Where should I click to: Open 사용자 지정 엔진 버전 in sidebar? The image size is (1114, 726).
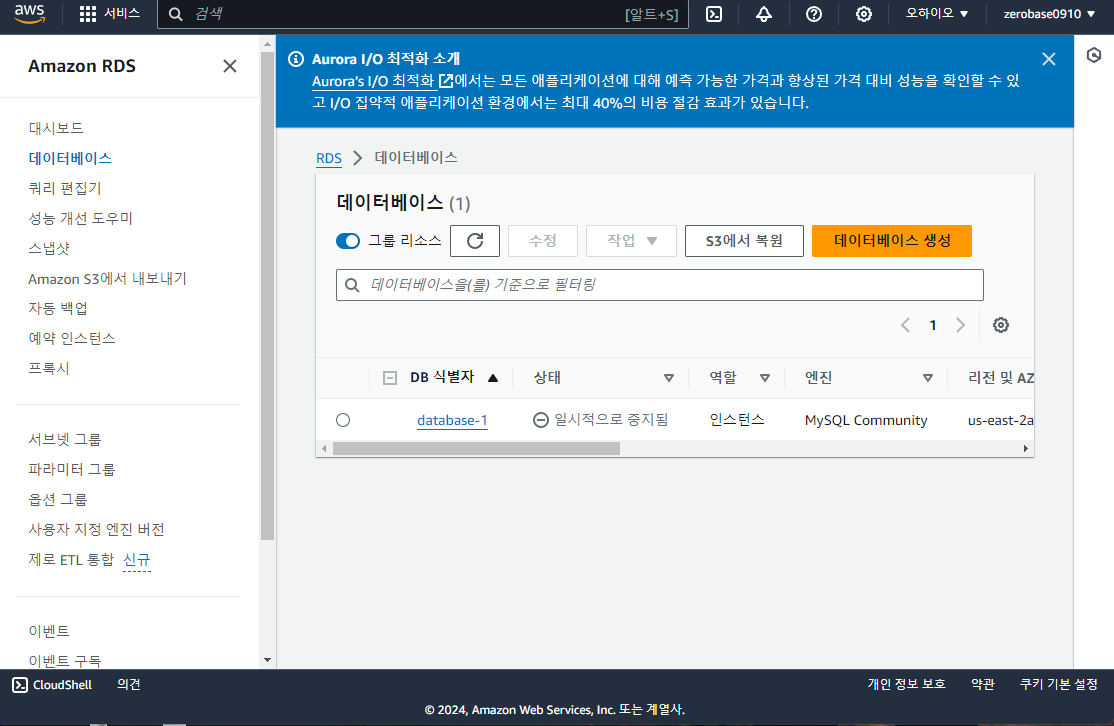coord(96,529)
